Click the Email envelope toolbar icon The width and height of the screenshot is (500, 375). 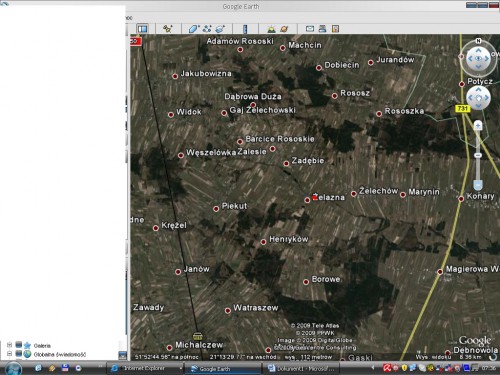click(310, 29)
